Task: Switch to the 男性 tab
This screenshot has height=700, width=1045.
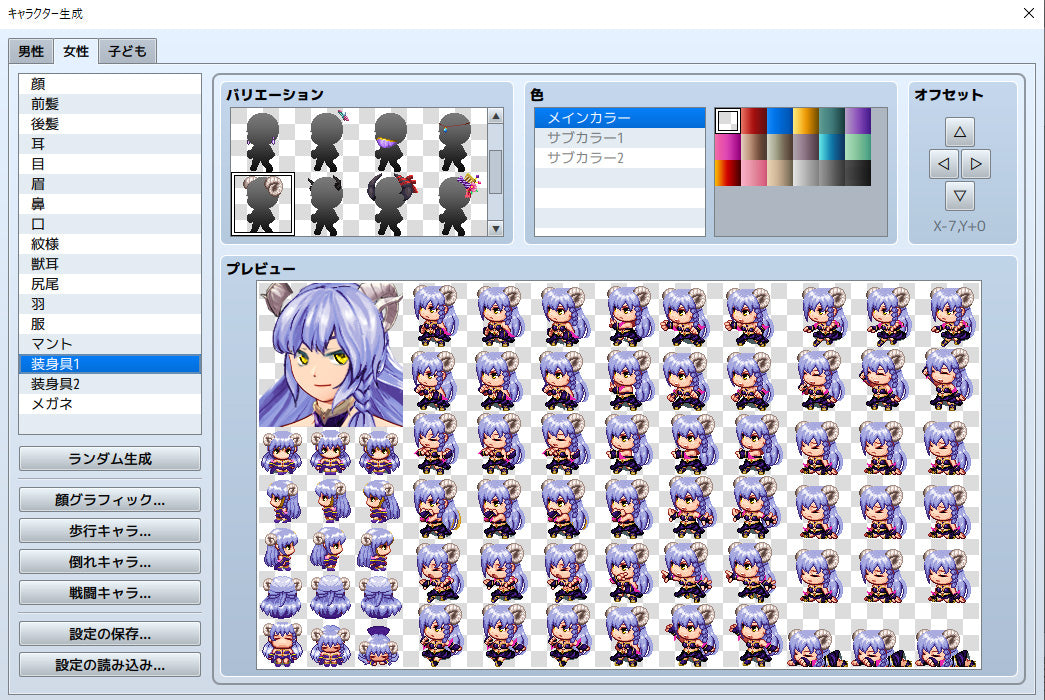Action: pos(30,50)
